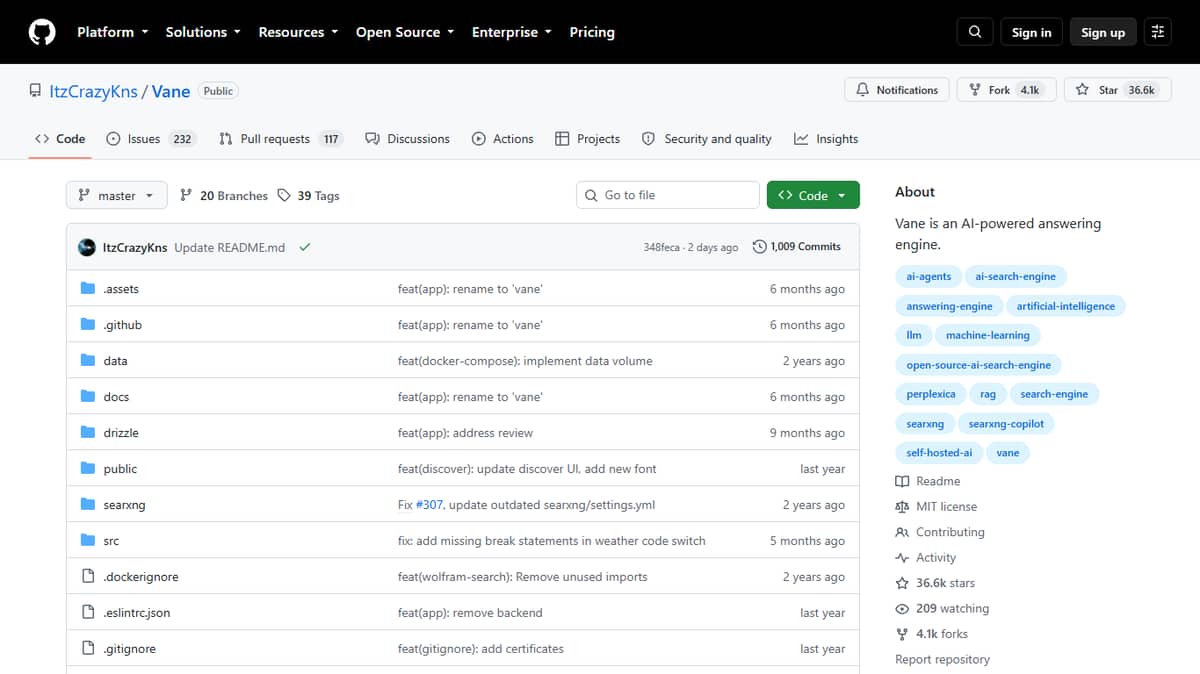Open the green Code dropdown button
Screen dimensions: 1200x674
[813, 195]
